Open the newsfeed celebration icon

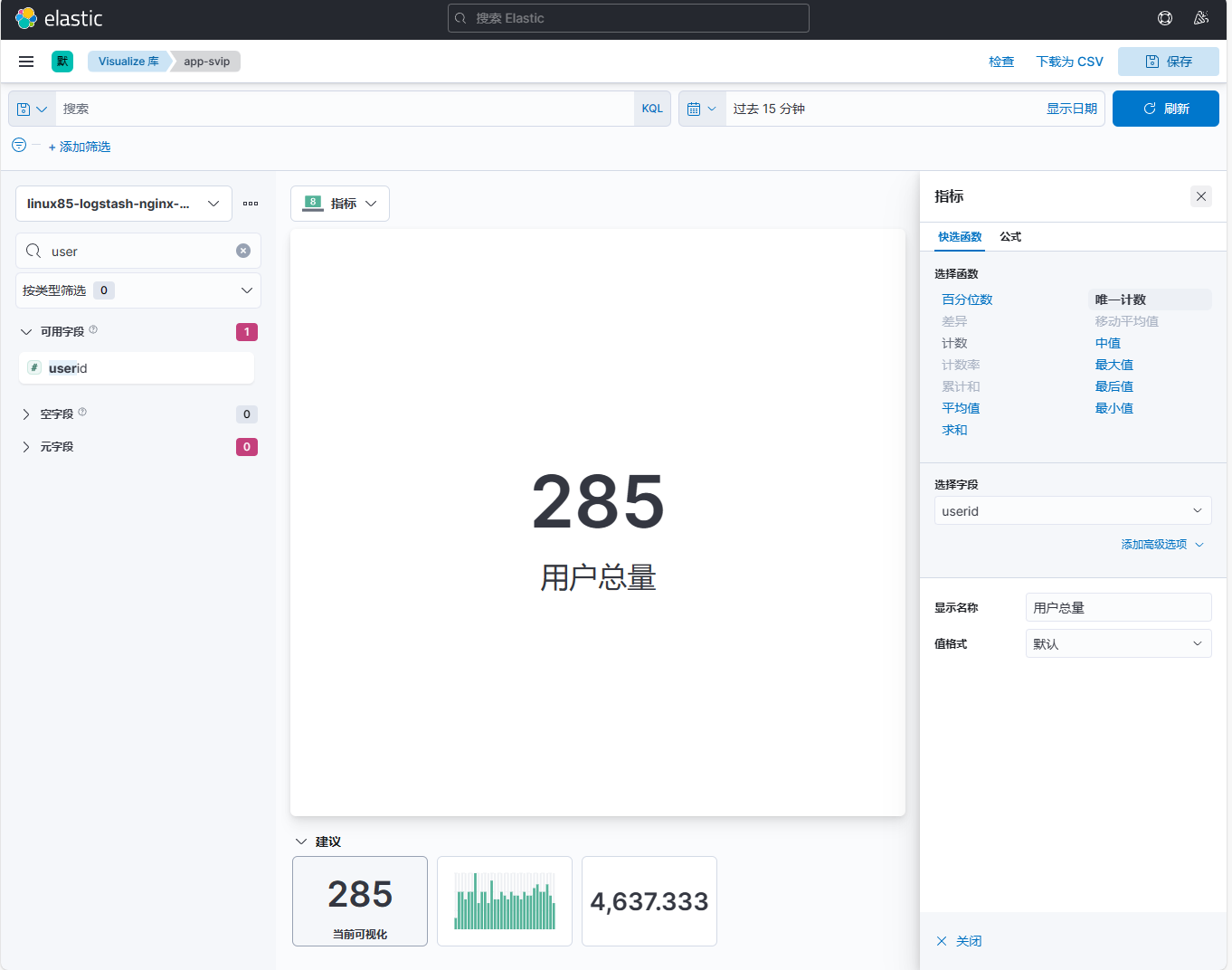click(1201, 18)
